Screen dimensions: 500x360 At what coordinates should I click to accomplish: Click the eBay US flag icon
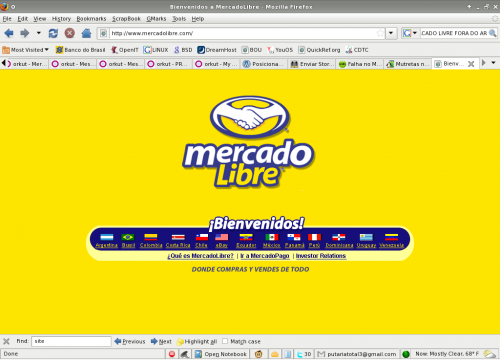pyautogui.click(x=222, y=237)
